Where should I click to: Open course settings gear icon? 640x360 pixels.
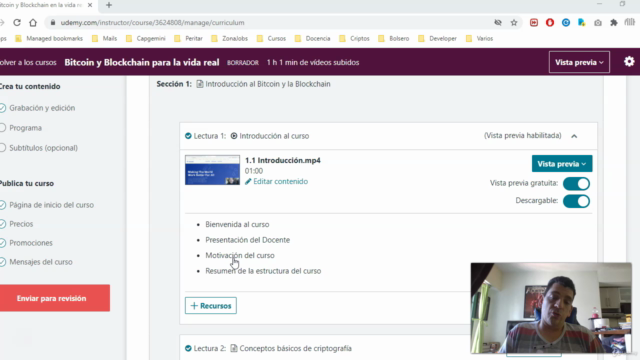pyautogui.click(x=629, y=62)
